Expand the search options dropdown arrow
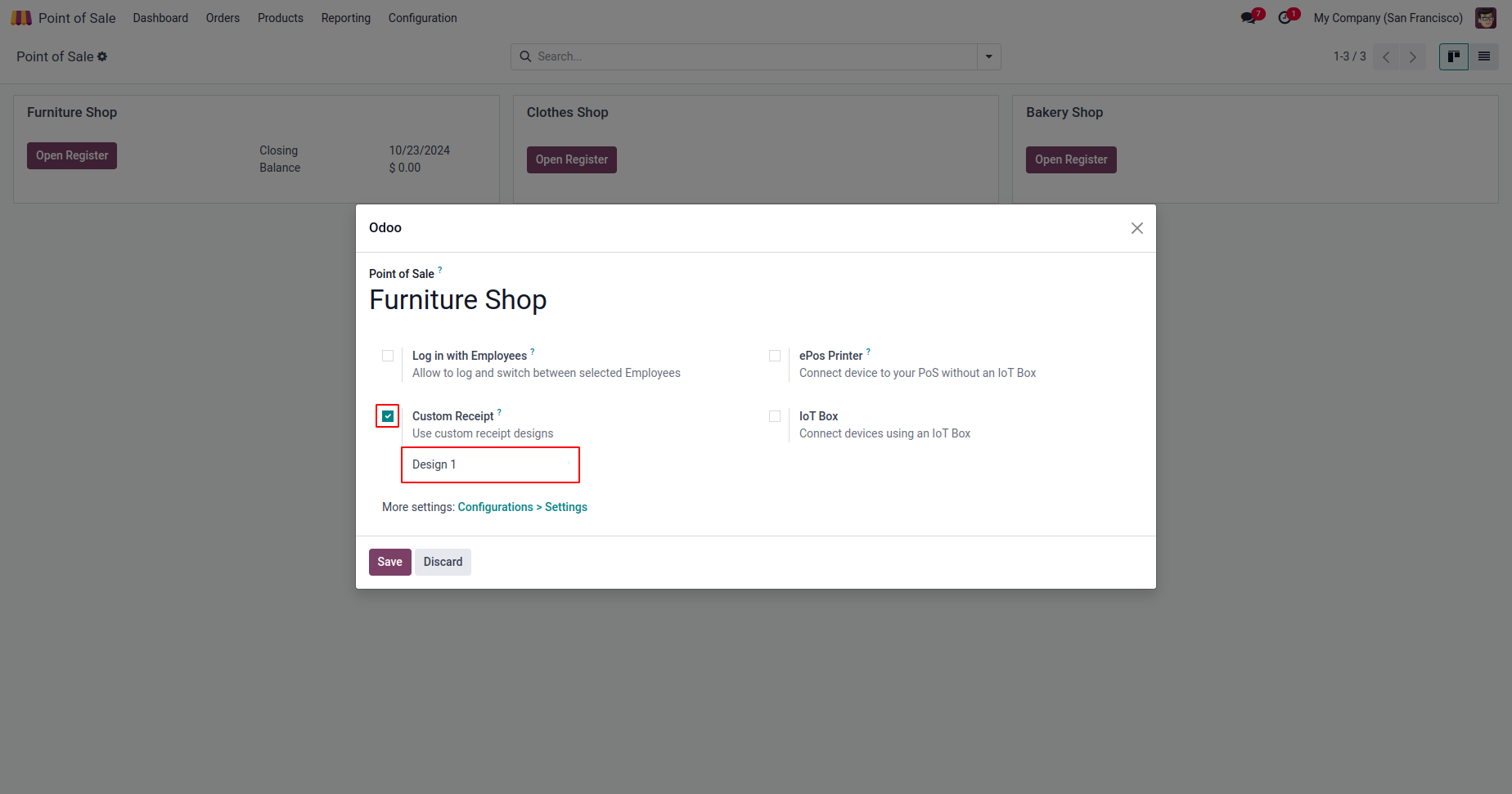1512x794 pixels. [x=988, y=56]
